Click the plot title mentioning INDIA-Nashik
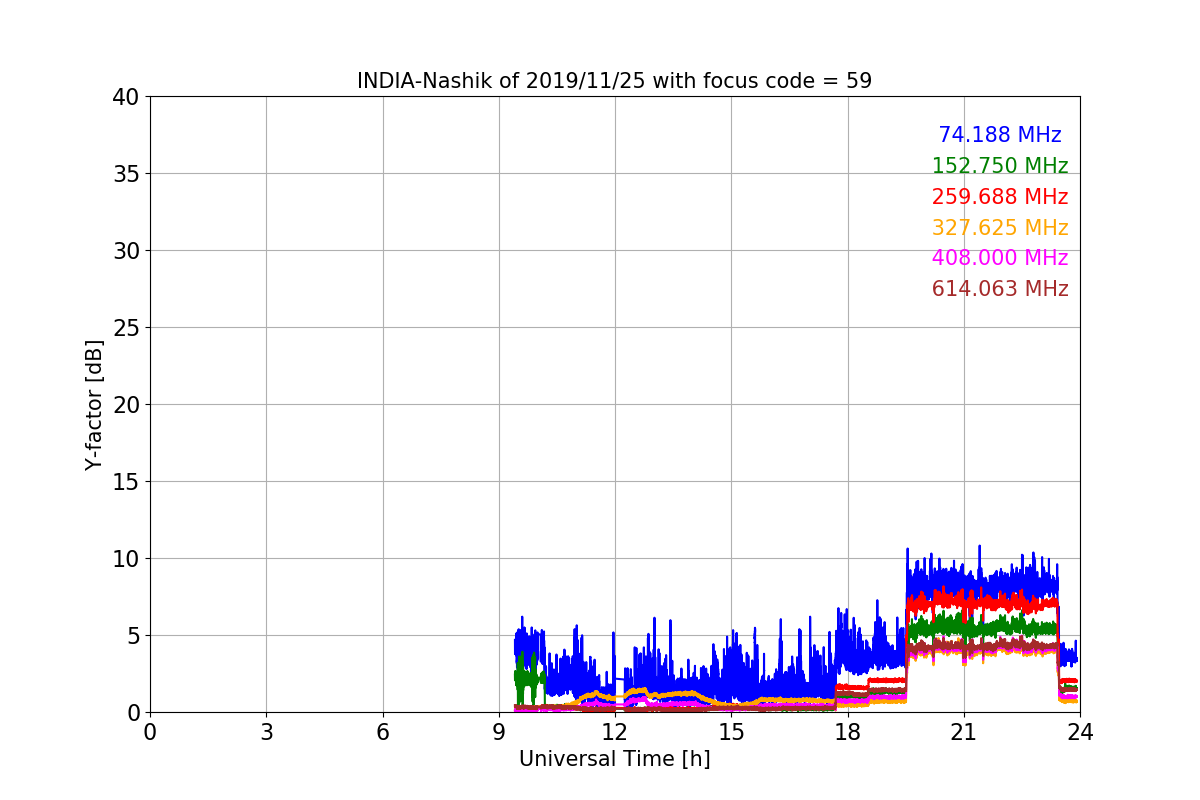 614,81
